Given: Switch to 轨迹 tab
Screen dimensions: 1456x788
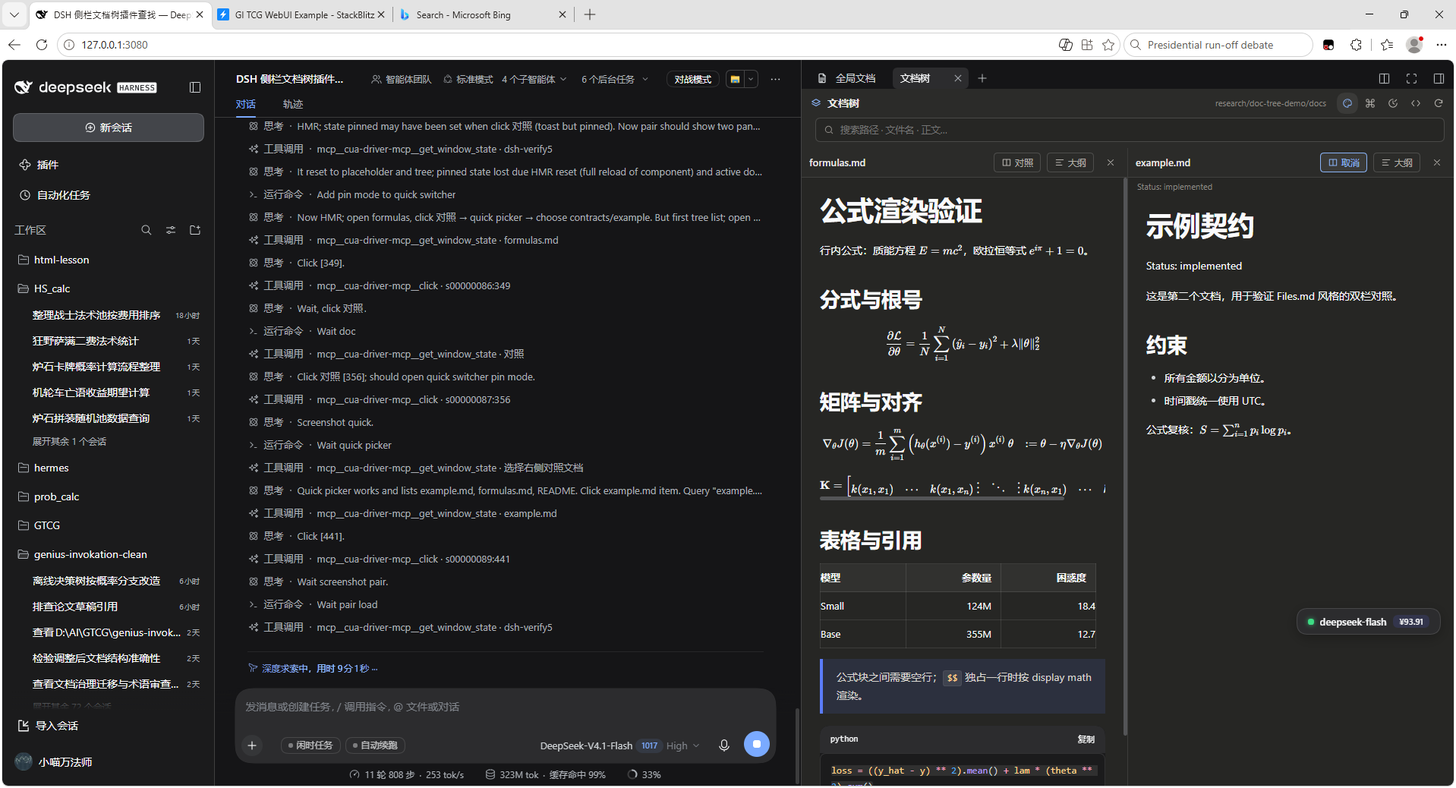Looking at the screenshot, I should click(x=292, y=104).
